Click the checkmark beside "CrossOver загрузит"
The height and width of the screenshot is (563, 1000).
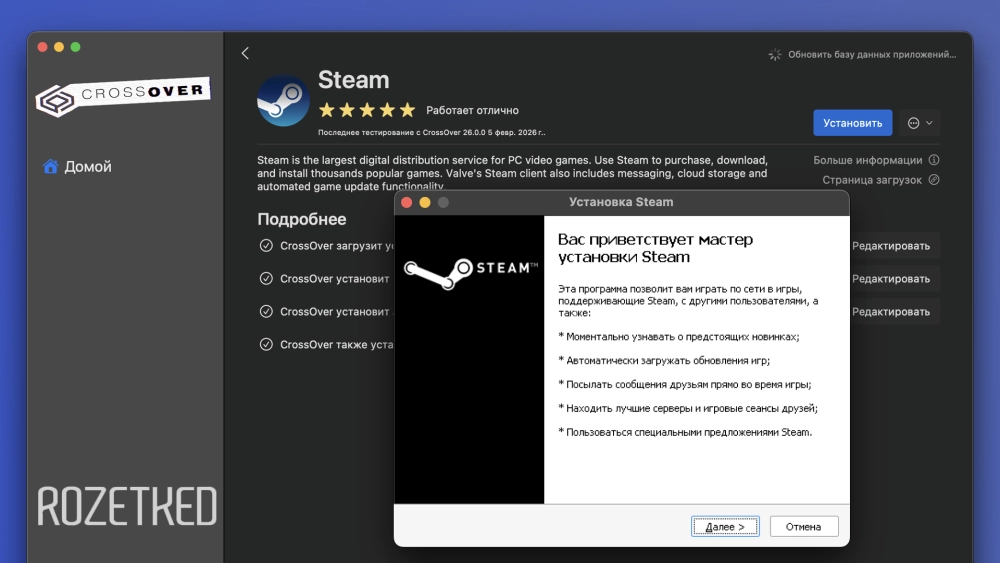266,245
